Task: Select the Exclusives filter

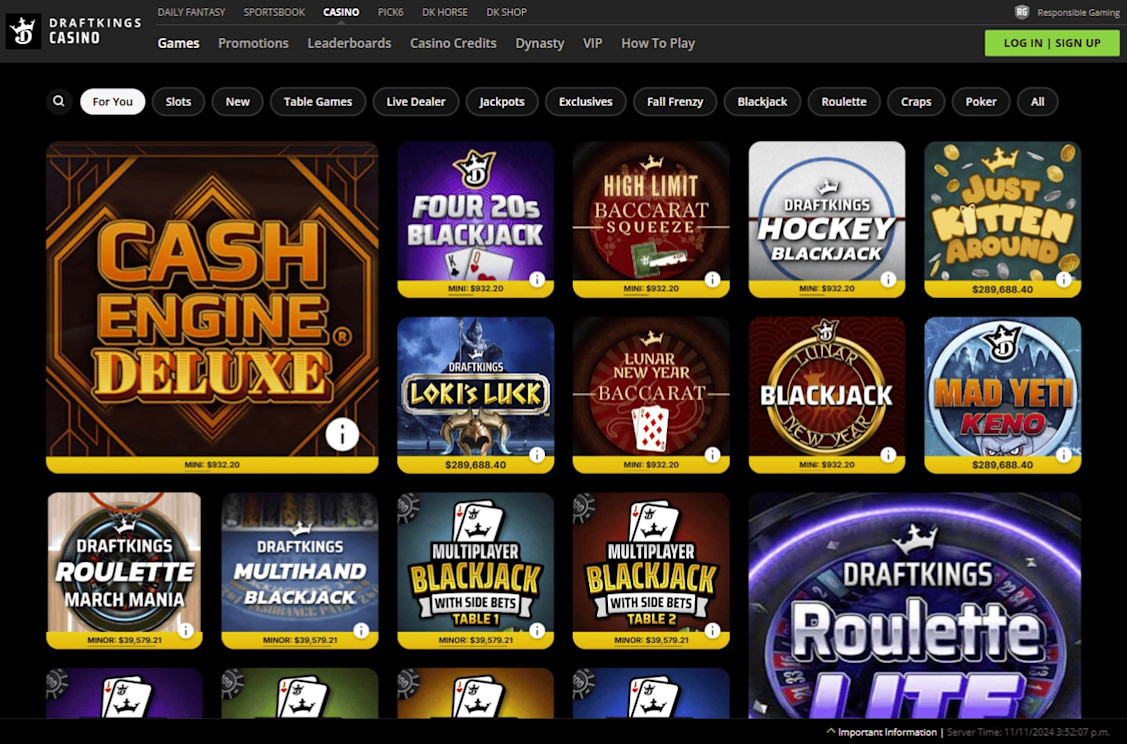Action: point(586,101)
